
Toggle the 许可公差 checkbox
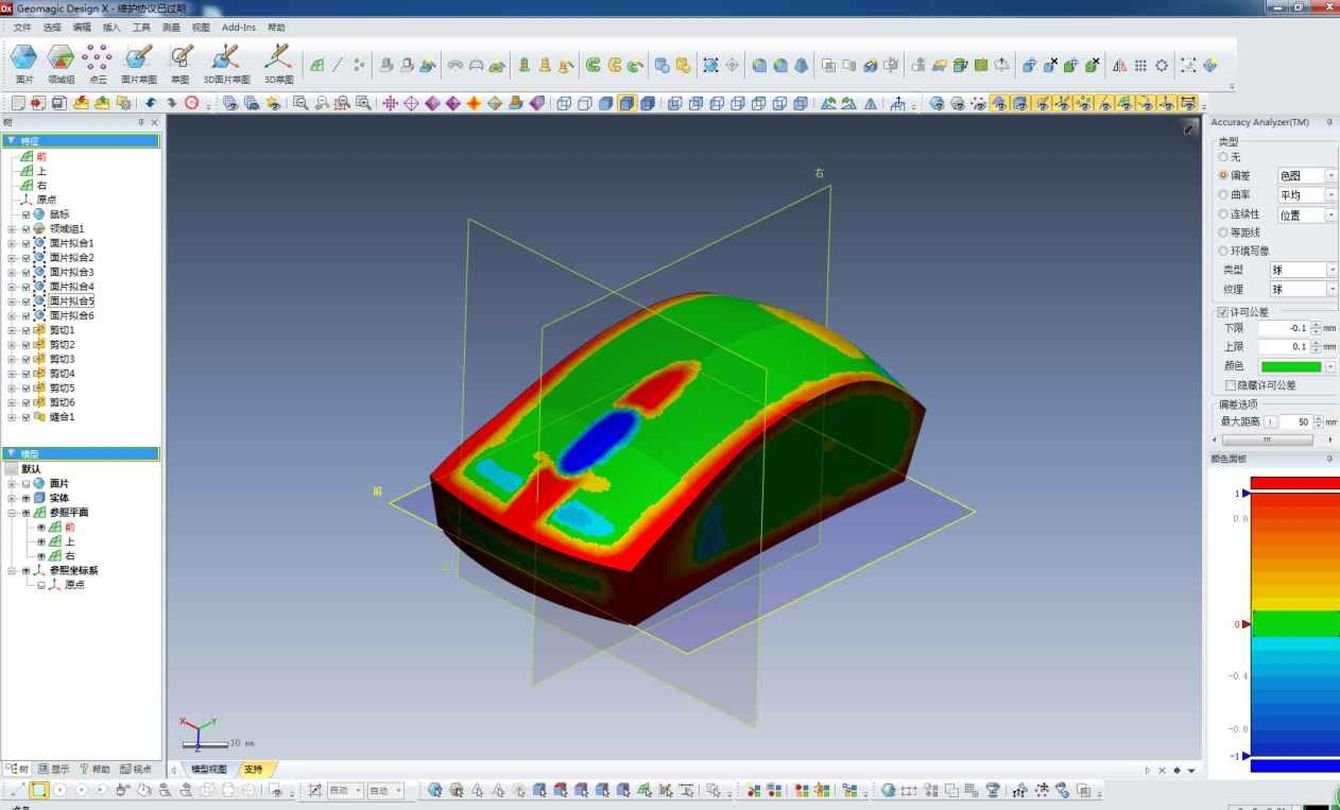click(1222, 312)
